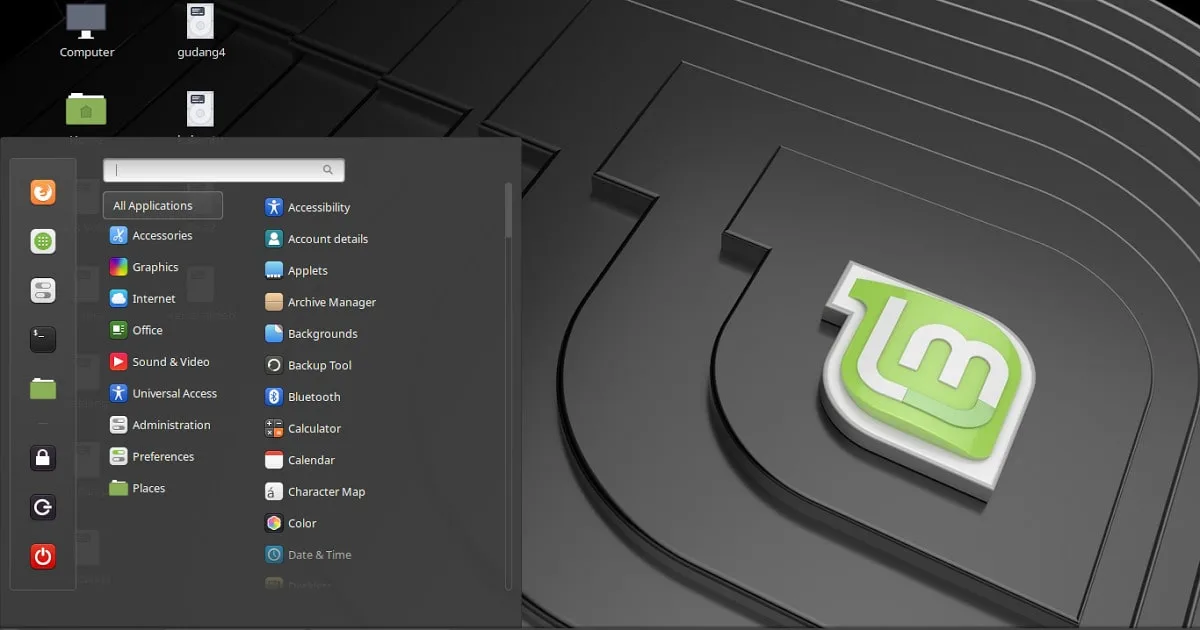The width and height of the screenshot is (1200, 630).
Task: Click the "Calculator" text label
Action: (x=315, y=429)
